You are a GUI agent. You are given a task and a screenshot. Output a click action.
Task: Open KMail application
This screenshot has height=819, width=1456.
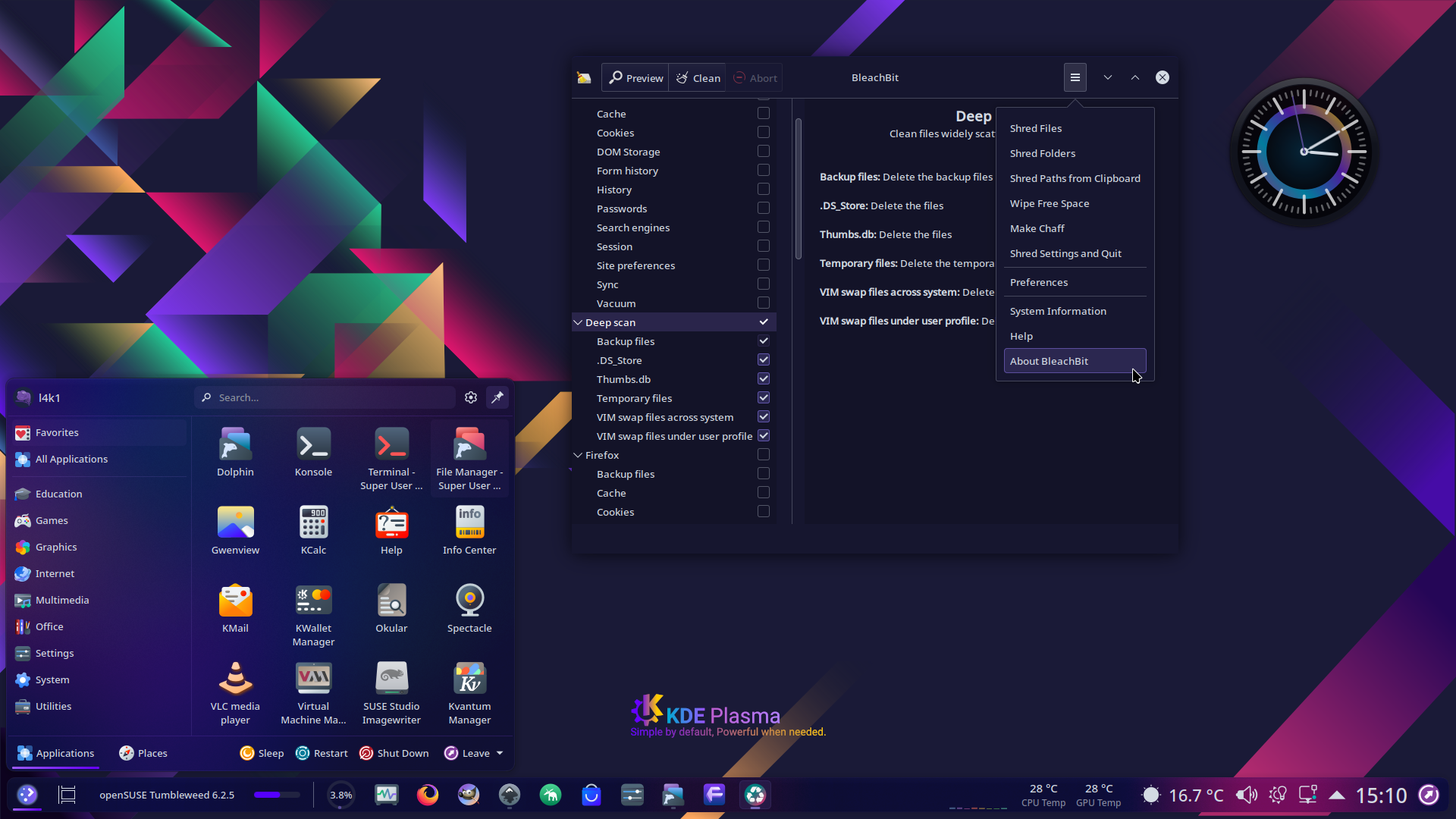pyautogui.click(x=235, y=609)
